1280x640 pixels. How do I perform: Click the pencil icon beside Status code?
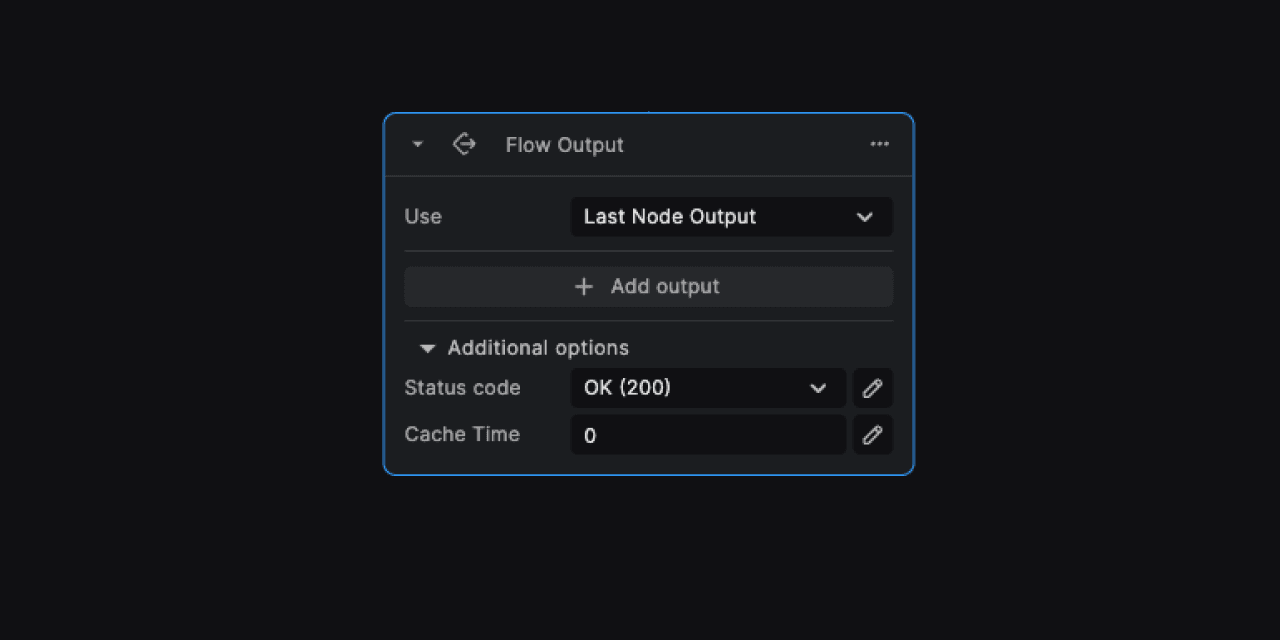pos(873,388)
